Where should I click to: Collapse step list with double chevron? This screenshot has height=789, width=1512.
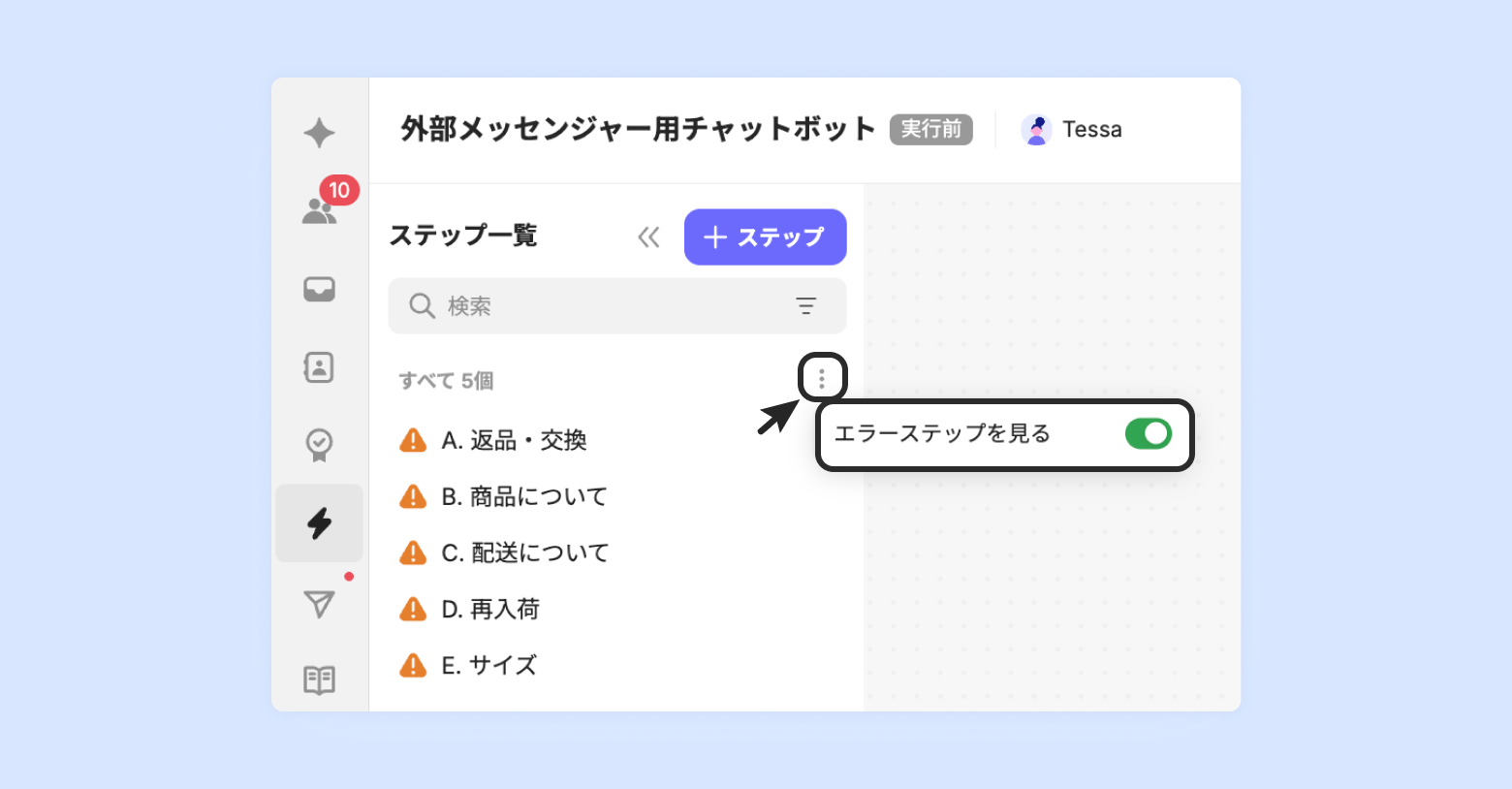click(x=648, y=237)
